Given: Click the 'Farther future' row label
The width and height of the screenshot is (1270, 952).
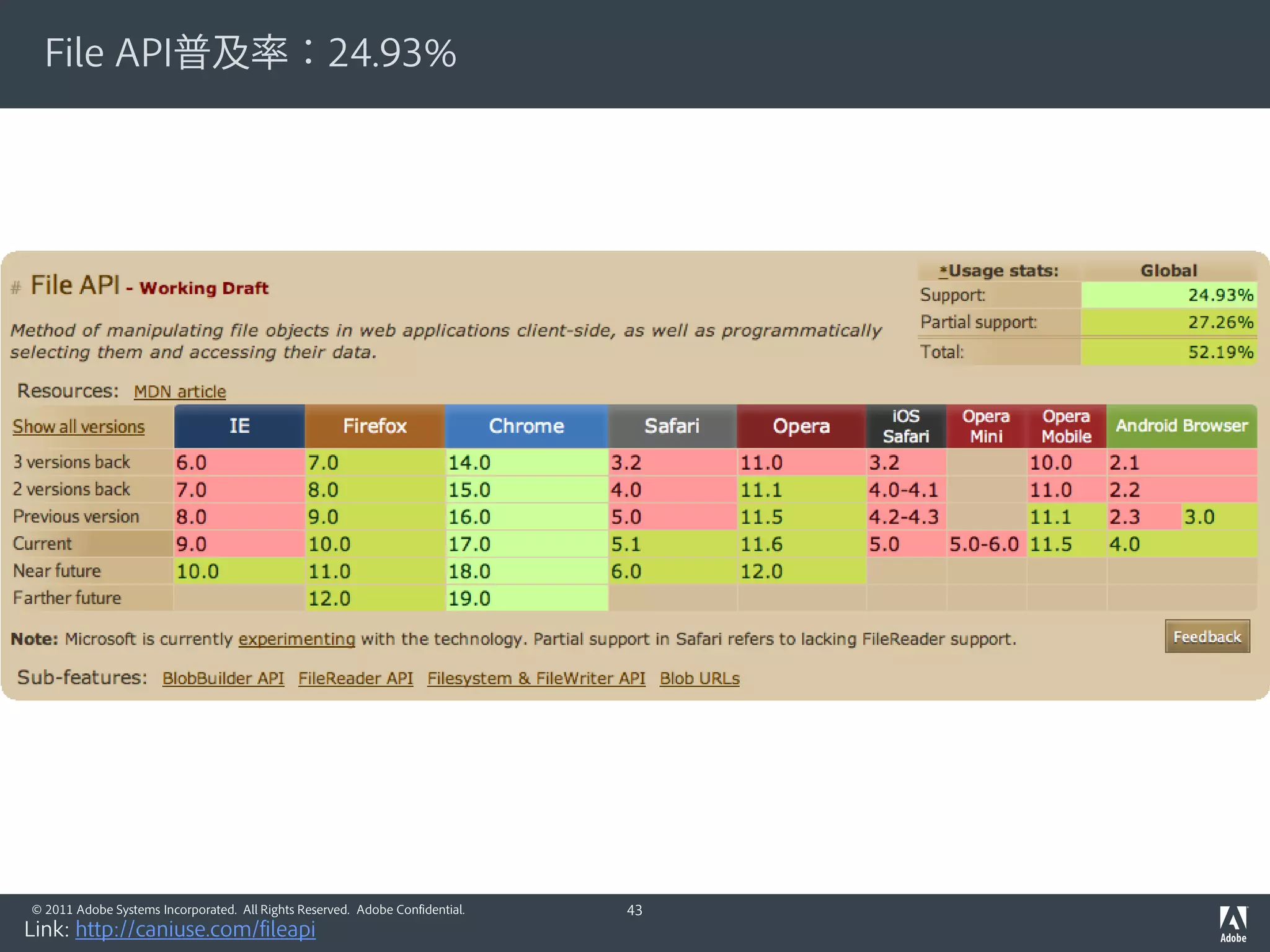Looking at the screenshot, I should point(67,597).
